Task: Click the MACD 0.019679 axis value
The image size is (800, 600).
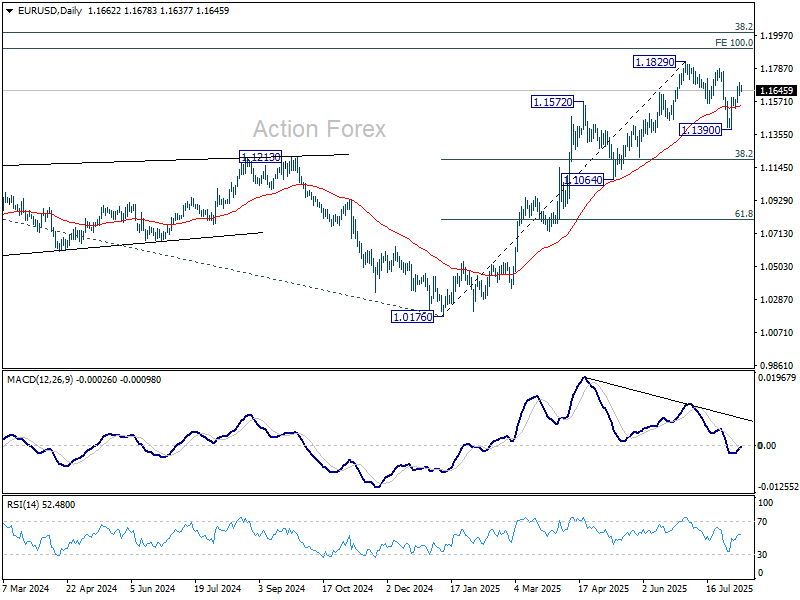Action: (779, 378)
